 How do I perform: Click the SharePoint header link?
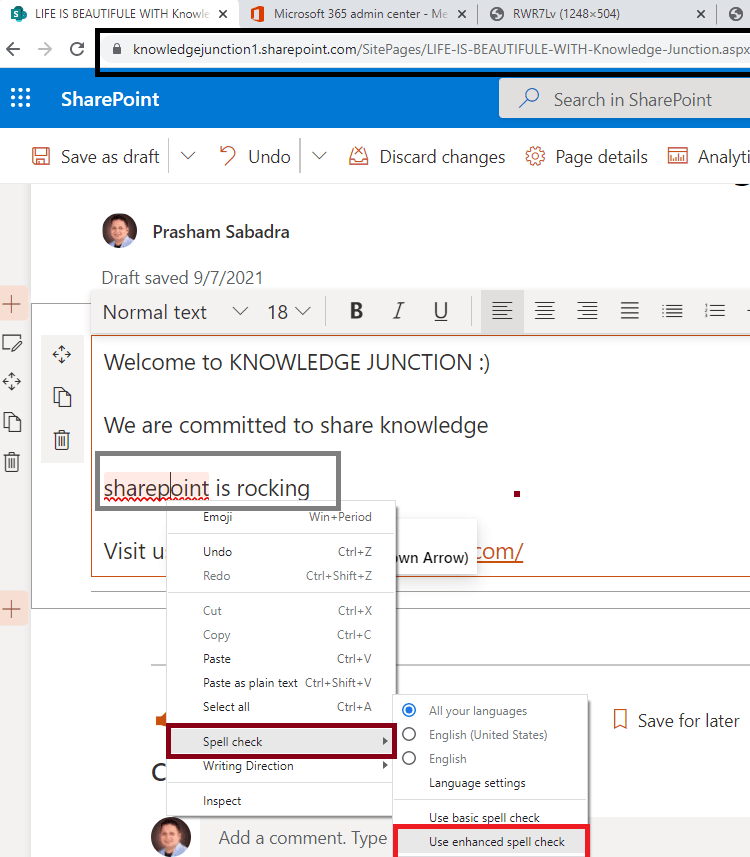[x=110, y=99]
